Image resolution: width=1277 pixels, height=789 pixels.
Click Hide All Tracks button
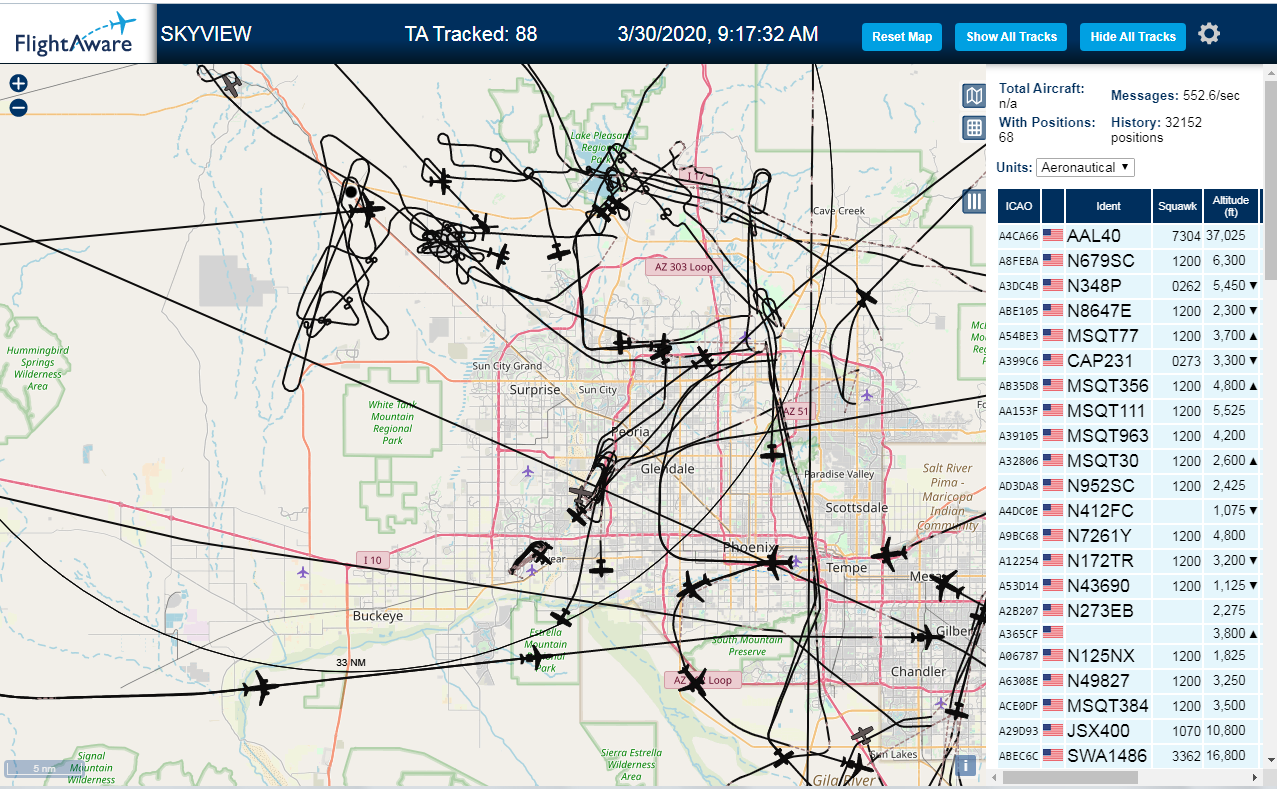pos(1133,37)
